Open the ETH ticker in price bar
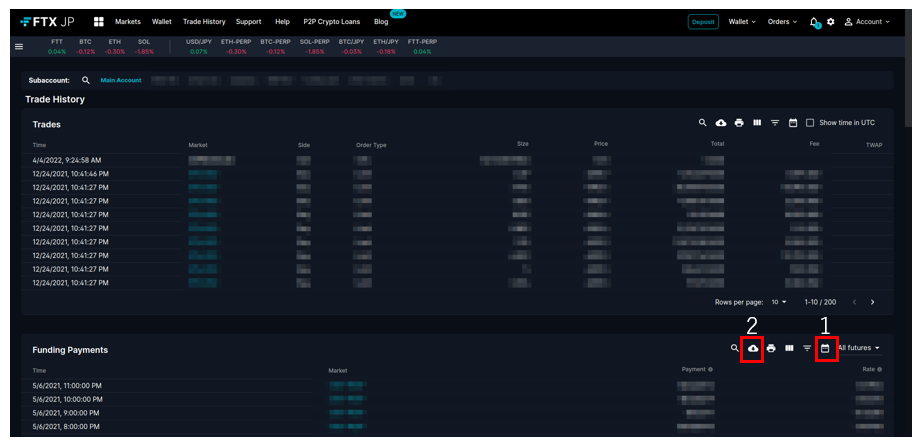This screenshot has height=444, width=919. 115,46
